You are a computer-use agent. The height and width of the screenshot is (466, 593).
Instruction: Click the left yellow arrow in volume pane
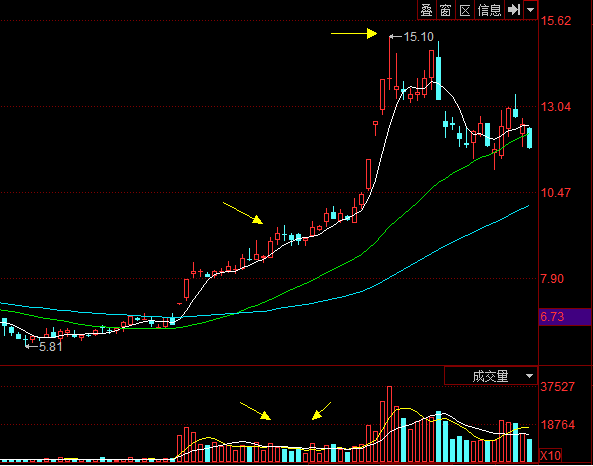[x=256, y=411]
